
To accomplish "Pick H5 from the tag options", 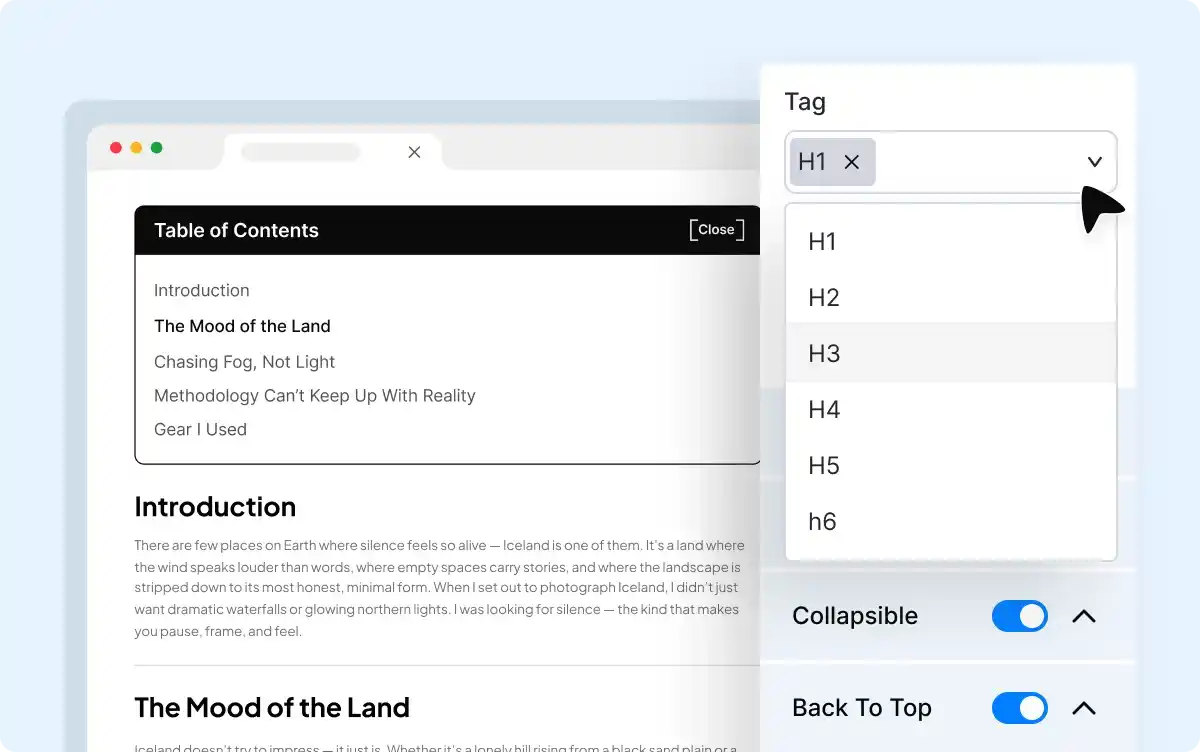I will [x=824, y=465].
